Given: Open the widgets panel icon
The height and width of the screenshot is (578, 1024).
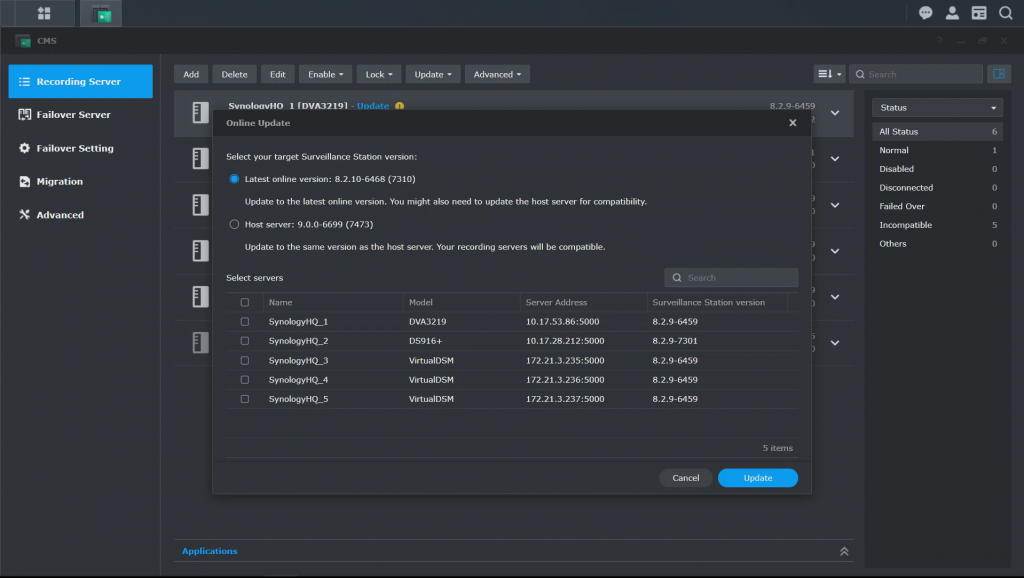Looking at the screenshot, I should click(x=979, y=13).
